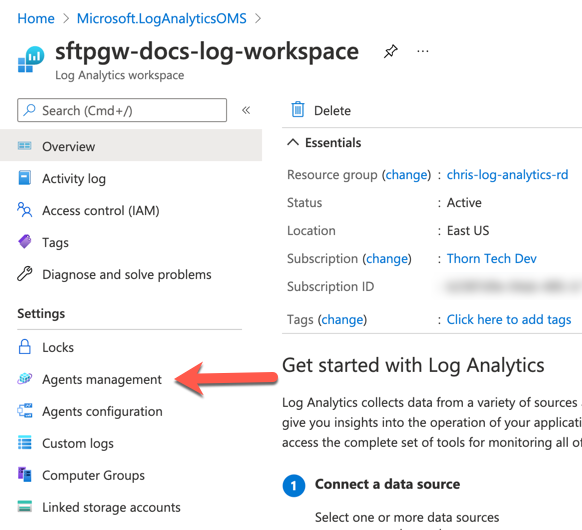Click the Delete trash icon
This screenshot has width=582, height=530.
click(298, 109)
